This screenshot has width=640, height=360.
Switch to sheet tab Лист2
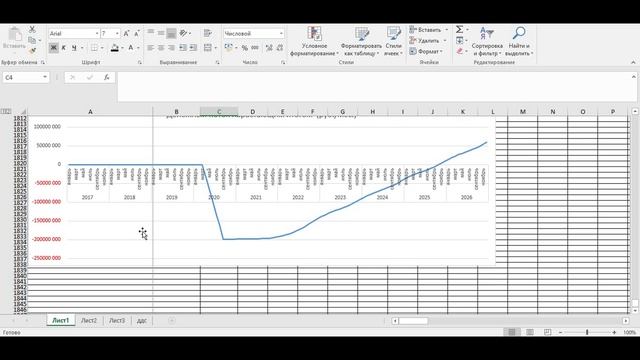89,320
